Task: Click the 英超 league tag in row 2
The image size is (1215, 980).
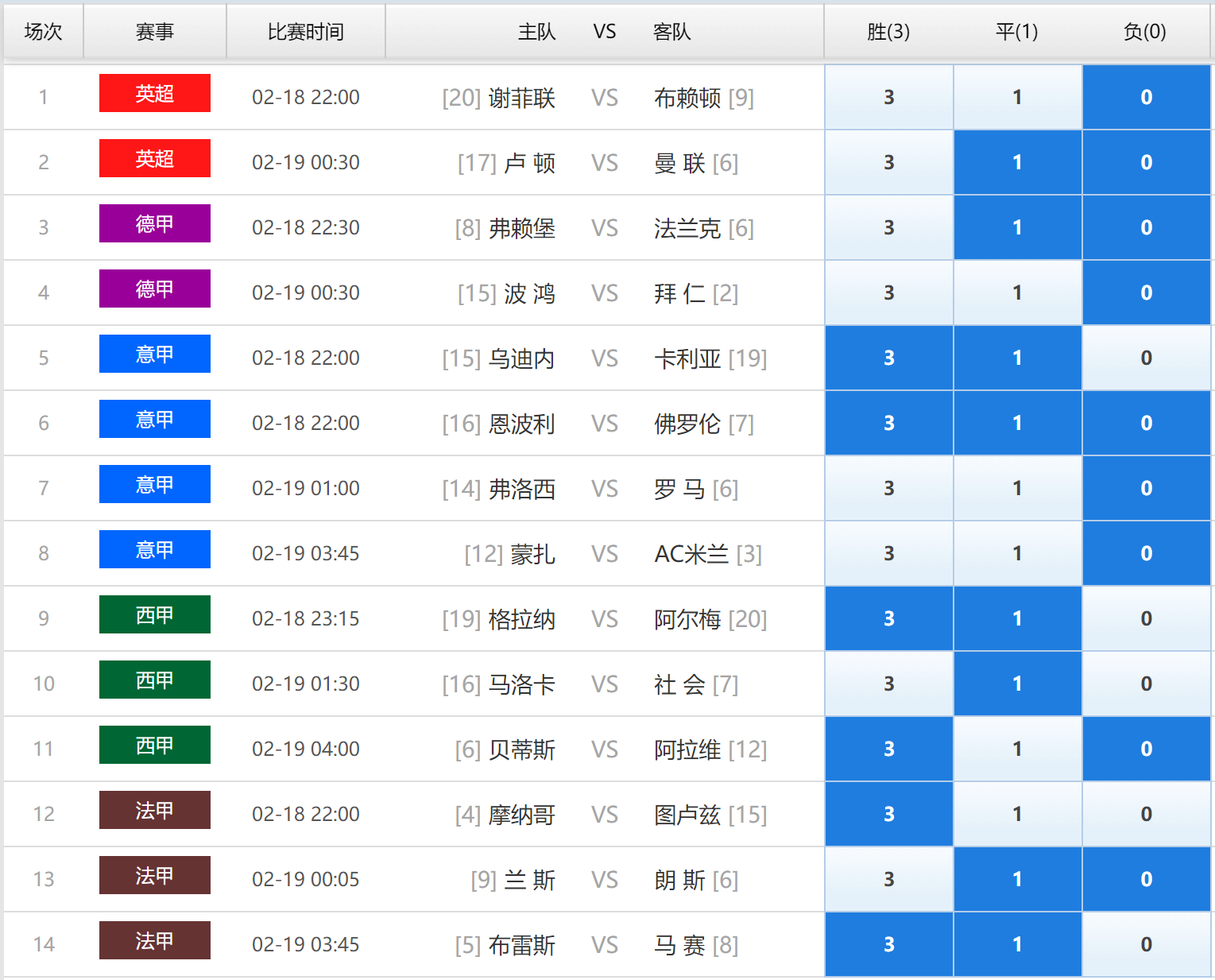Action: [x=155, y=158]
